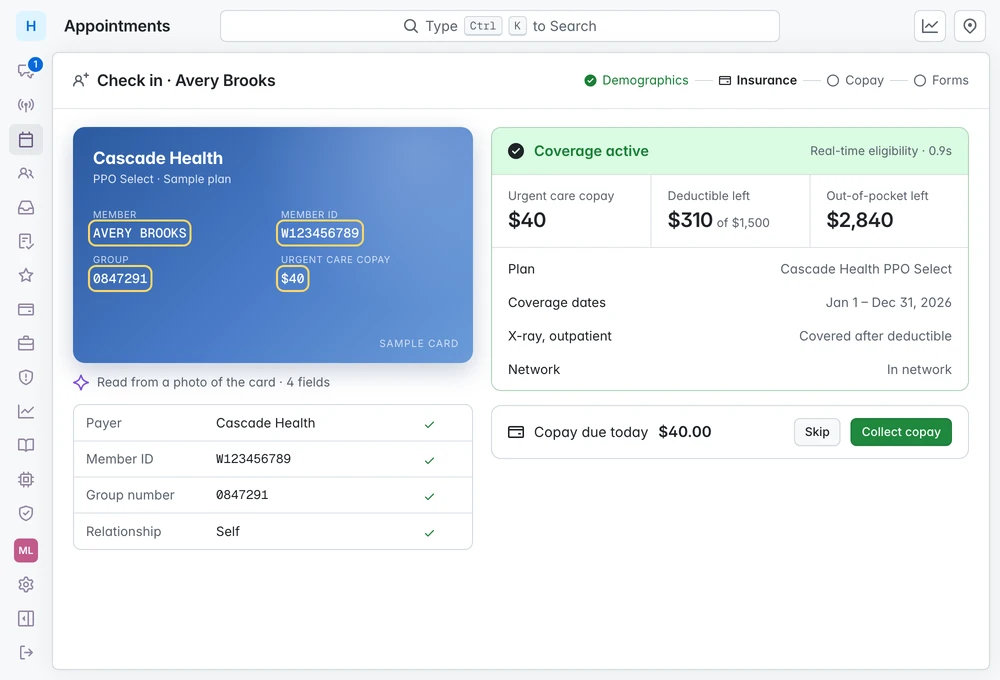The image size is (1000, 680).
Task: Click the Member ID row checkmark
Action: click(x=429, y=460)
